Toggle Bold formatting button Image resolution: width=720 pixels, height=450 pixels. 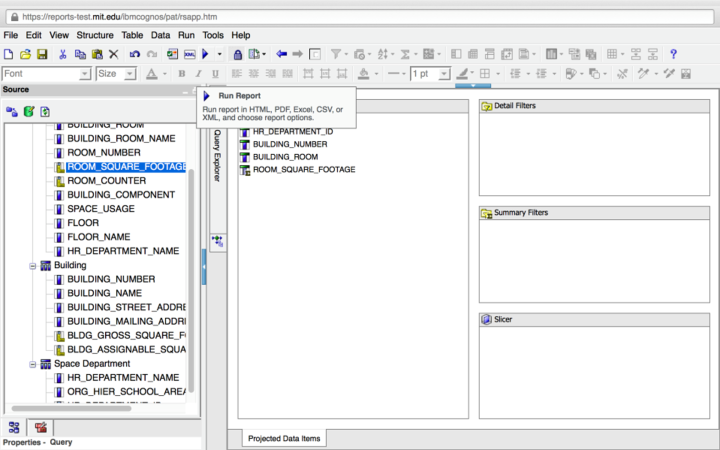[182, 74]
